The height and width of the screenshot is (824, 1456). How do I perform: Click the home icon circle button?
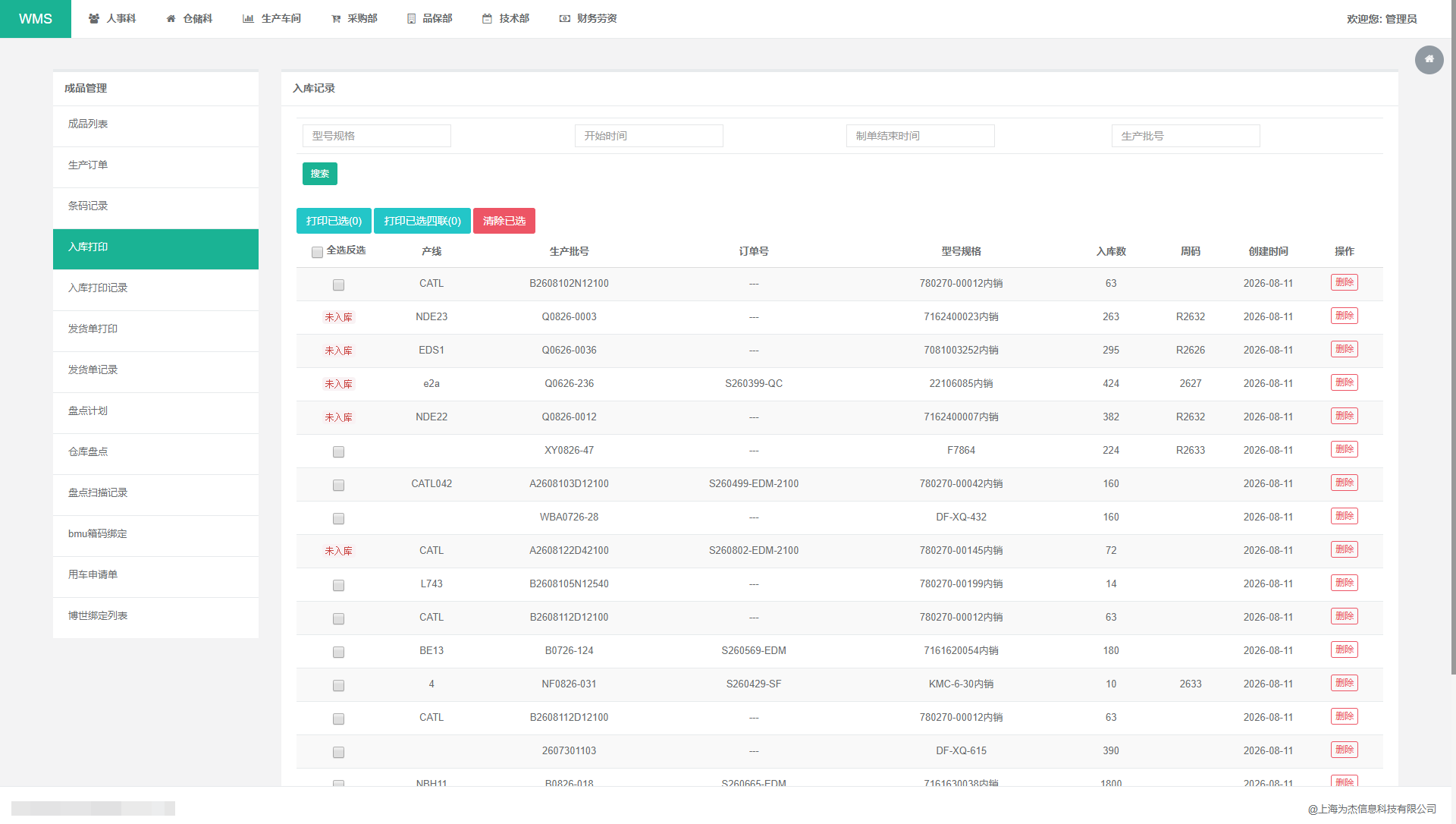[x=1429, y=60]
